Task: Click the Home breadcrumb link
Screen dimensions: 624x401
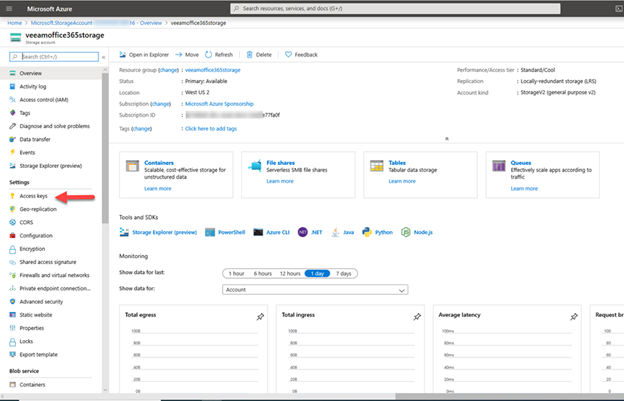Action: 14,23
